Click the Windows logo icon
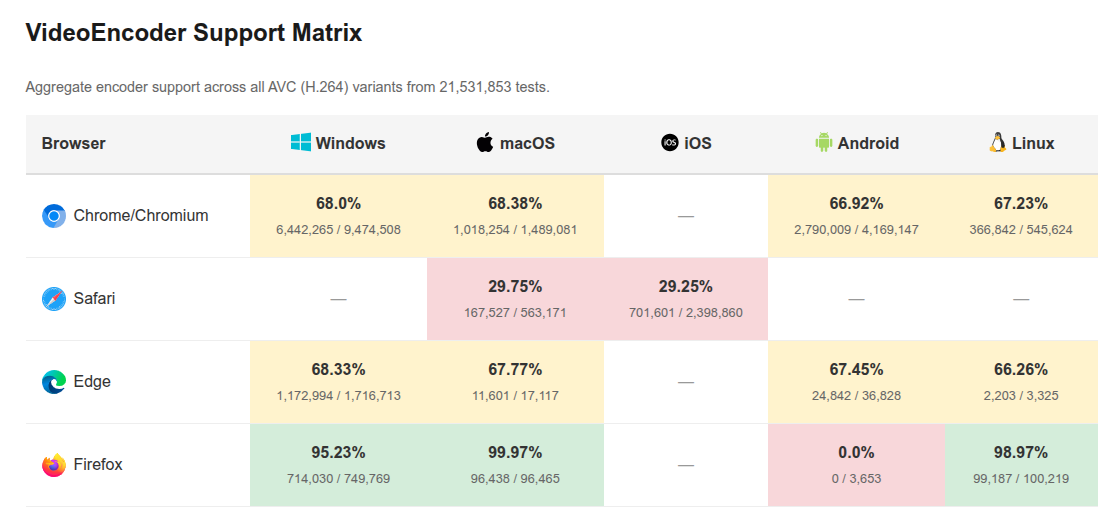The width and height of the screenshot is (1115, 521). [300, 143]
